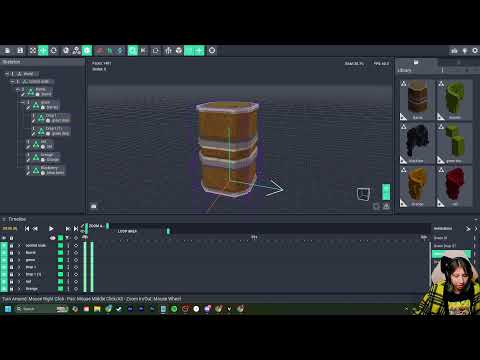Collapse the green node in Skeleton tree
This screenshot has height=360, width=480.
(x=23, y=102)
